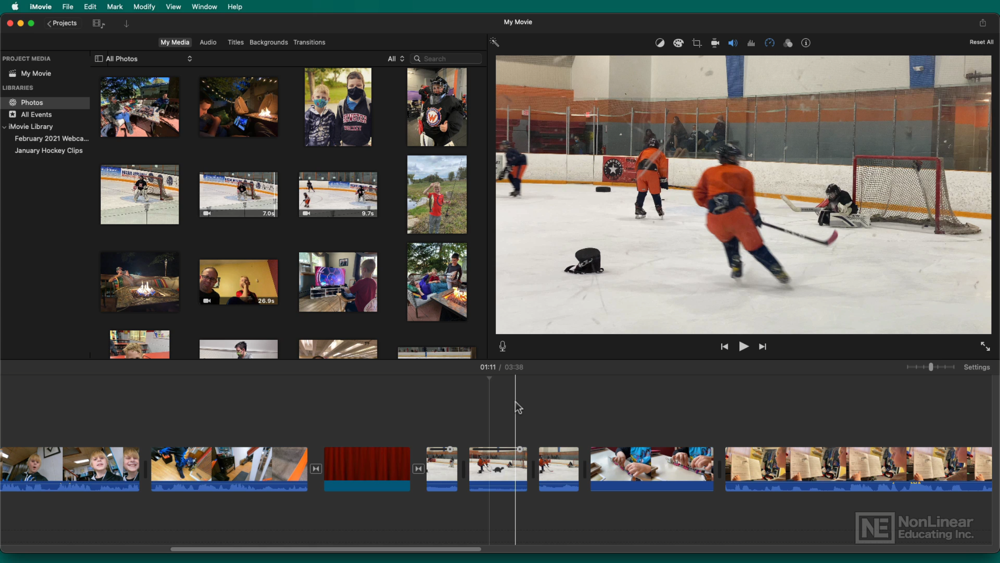Adjust the timeline zoom slider
The width and height of the screenshot is (1000, 563).
click(930, 367)
